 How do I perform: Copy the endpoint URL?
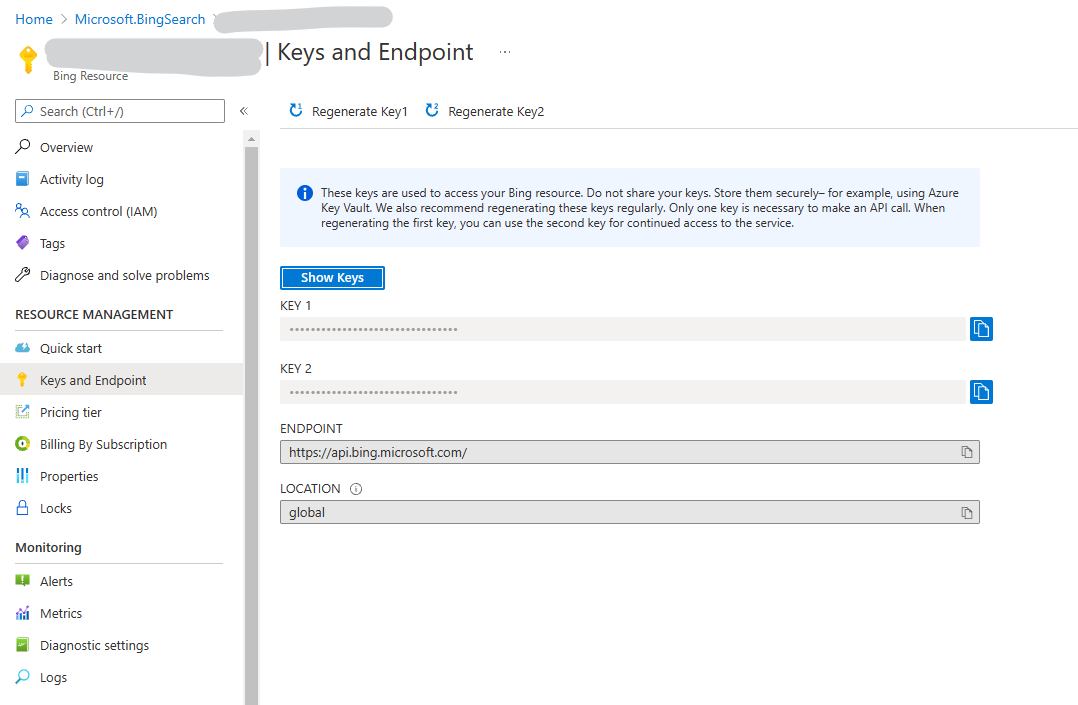[x=966, y=452]
